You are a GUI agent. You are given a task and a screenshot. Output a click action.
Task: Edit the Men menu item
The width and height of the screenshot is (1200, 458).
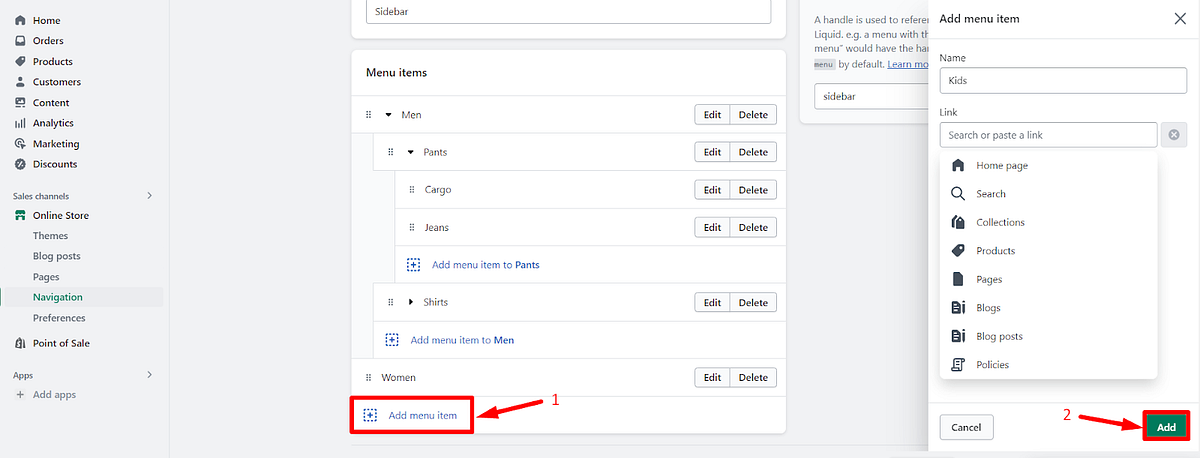pos(712,115)
